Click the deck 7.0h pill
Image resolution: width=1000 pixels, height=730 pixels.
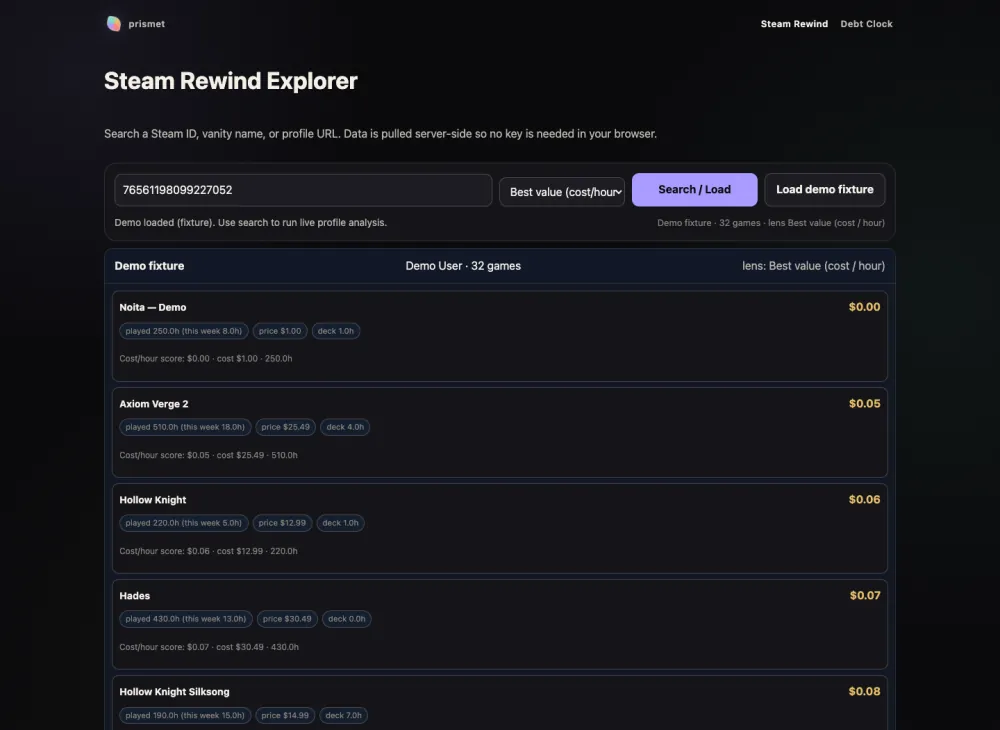344,715
